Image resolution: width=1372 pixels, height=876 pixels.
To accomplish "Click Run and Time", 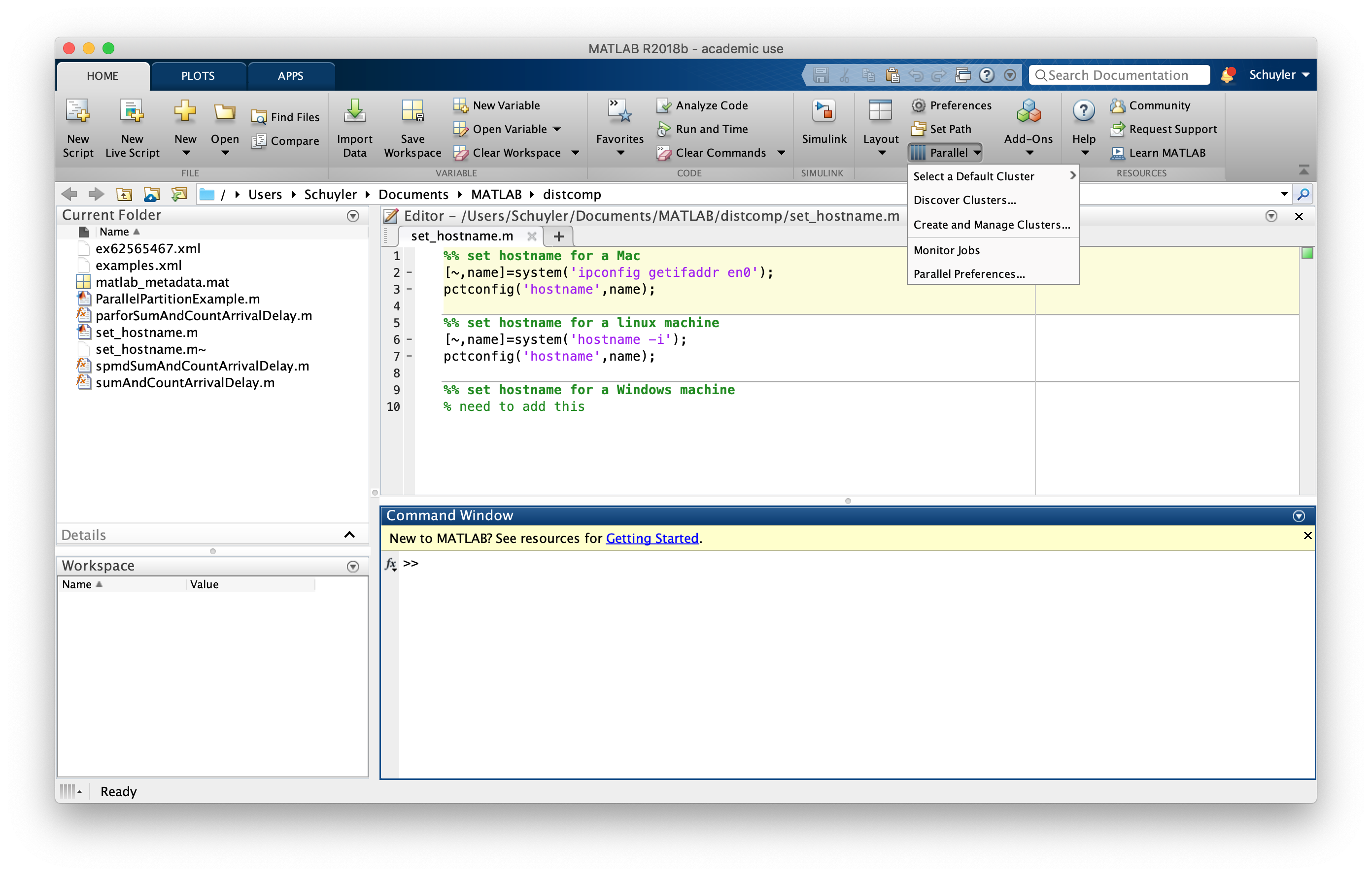I will pyautogui.click(x=702, y=129).
